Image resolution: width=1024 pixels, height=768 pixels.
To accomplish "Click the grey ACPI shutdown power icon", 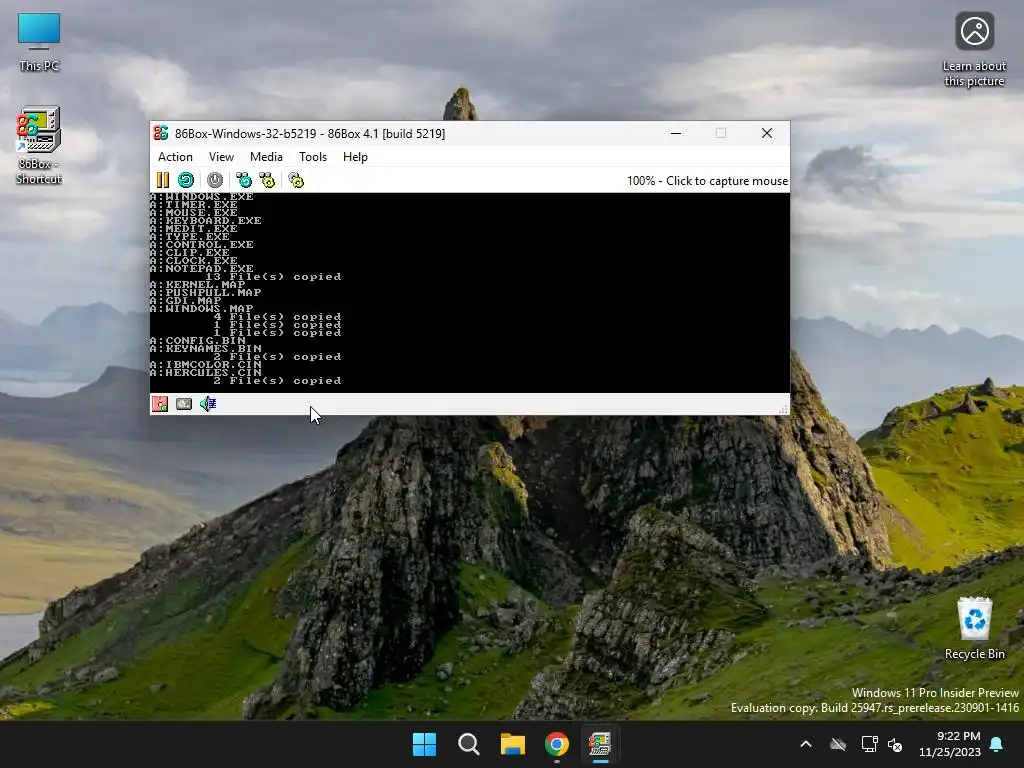I will [x=215, y=180].
